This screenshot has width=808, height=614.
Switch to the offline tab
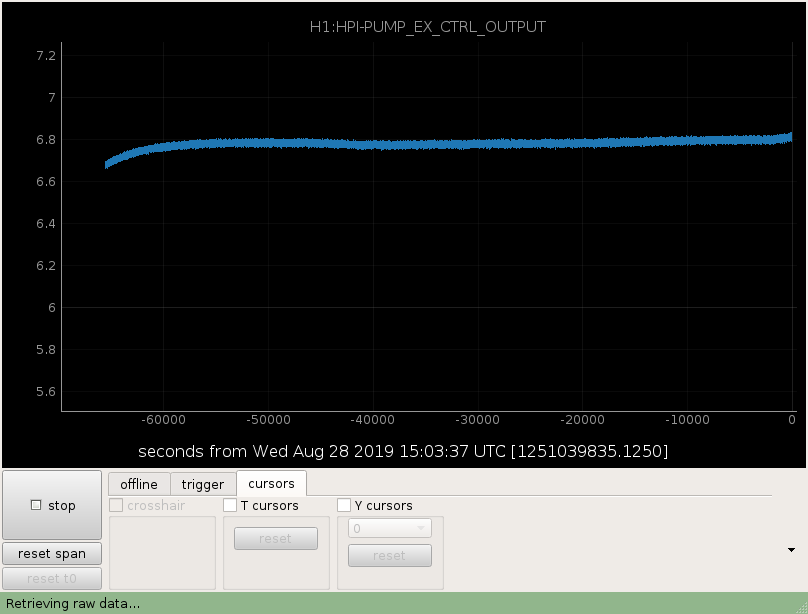139,484
